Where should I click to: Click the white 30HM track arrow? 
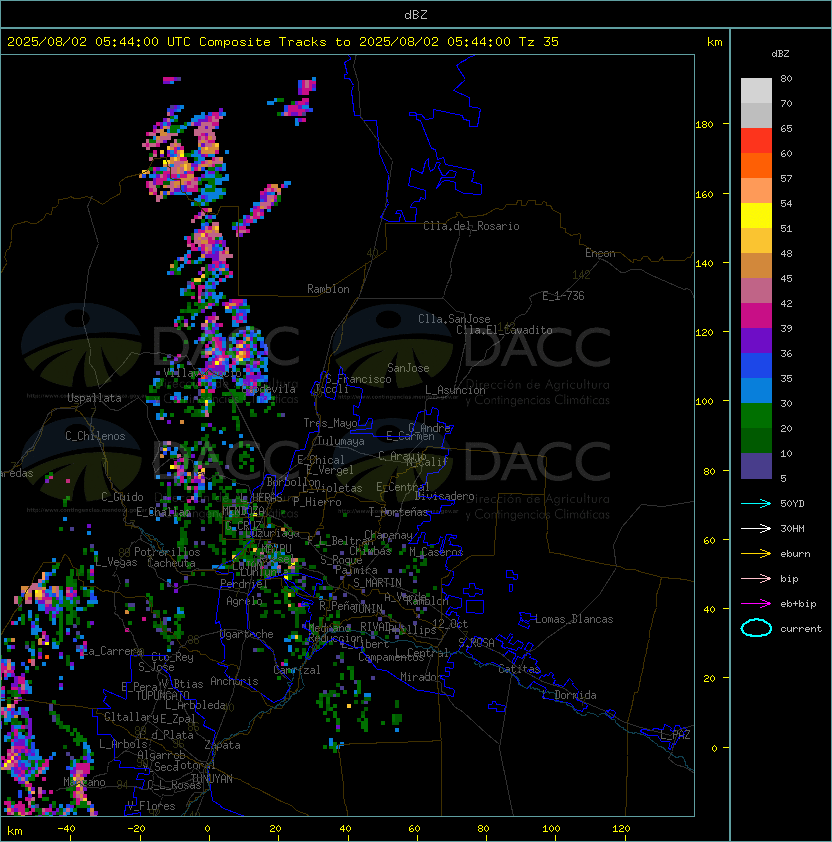(x=756, y=528)
